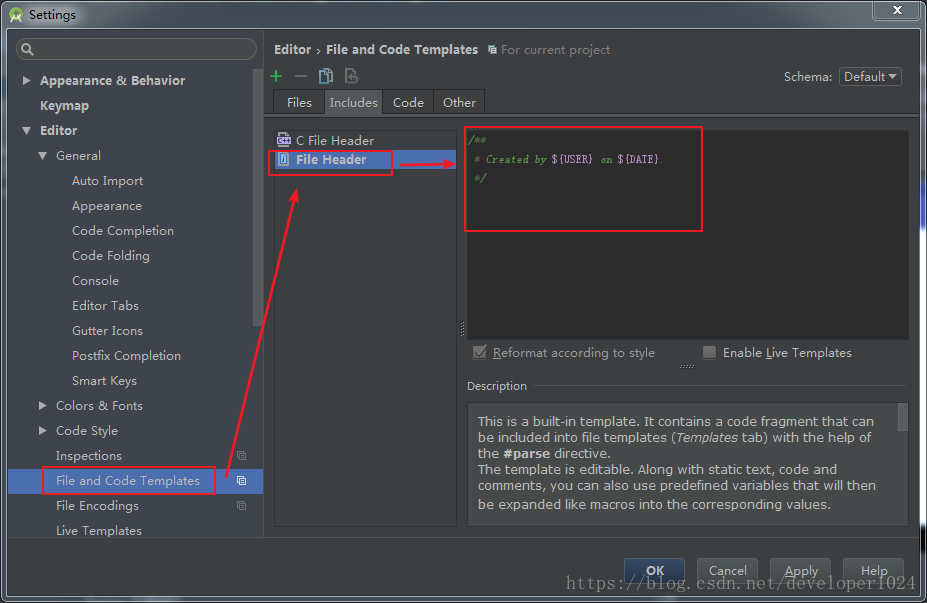Image resolution: width=927 pixels, height=603 pixels.
Task: Expand Appearance & Behavior section
Action: (x=26, y=80)
